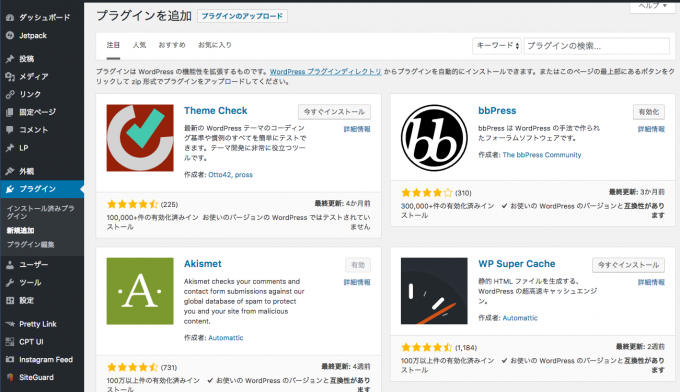680x392 pixels.
Task: Open the Akismet title link
Action: 203,264
